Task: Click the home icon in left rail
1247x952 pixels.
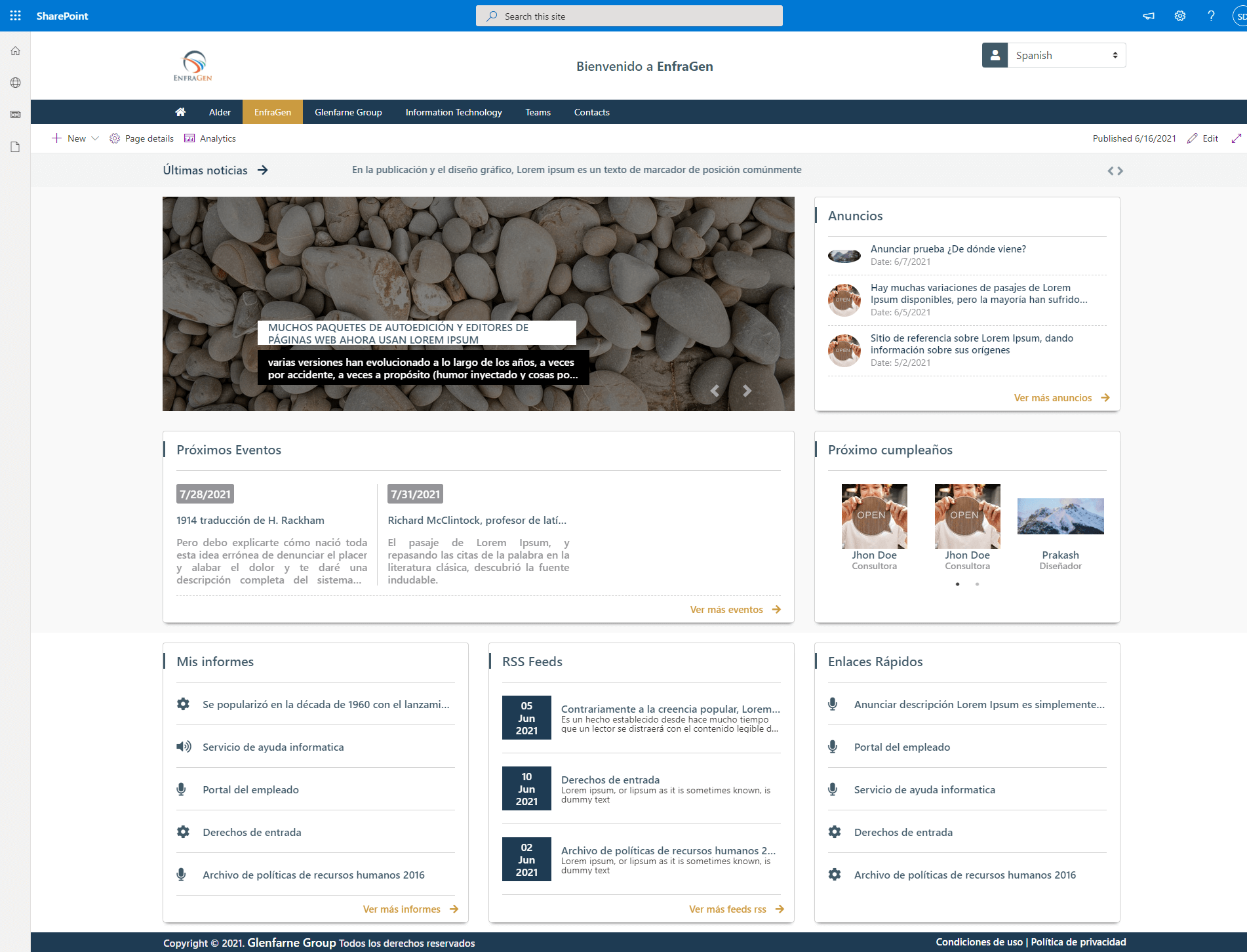Action: coord(15,51)
